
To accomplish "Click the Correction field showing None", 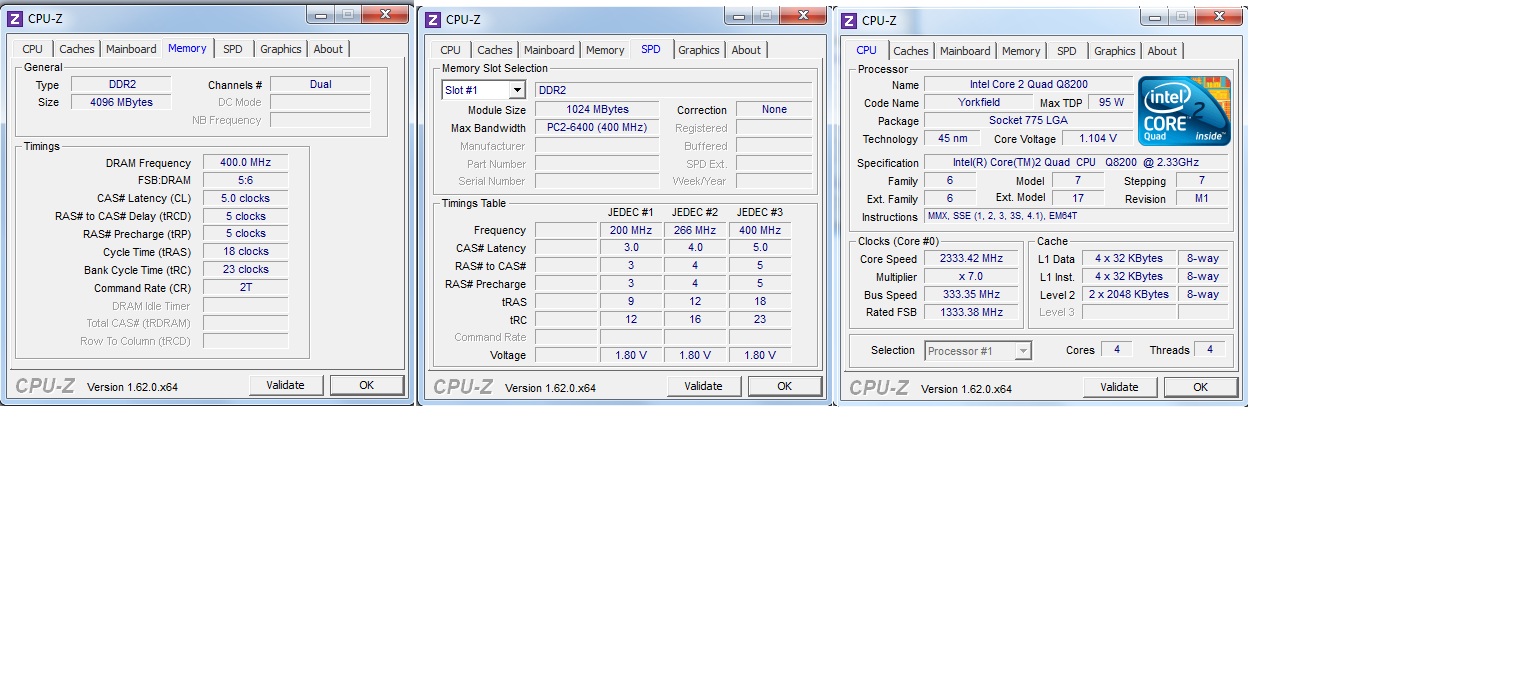I will coord(774,109).
